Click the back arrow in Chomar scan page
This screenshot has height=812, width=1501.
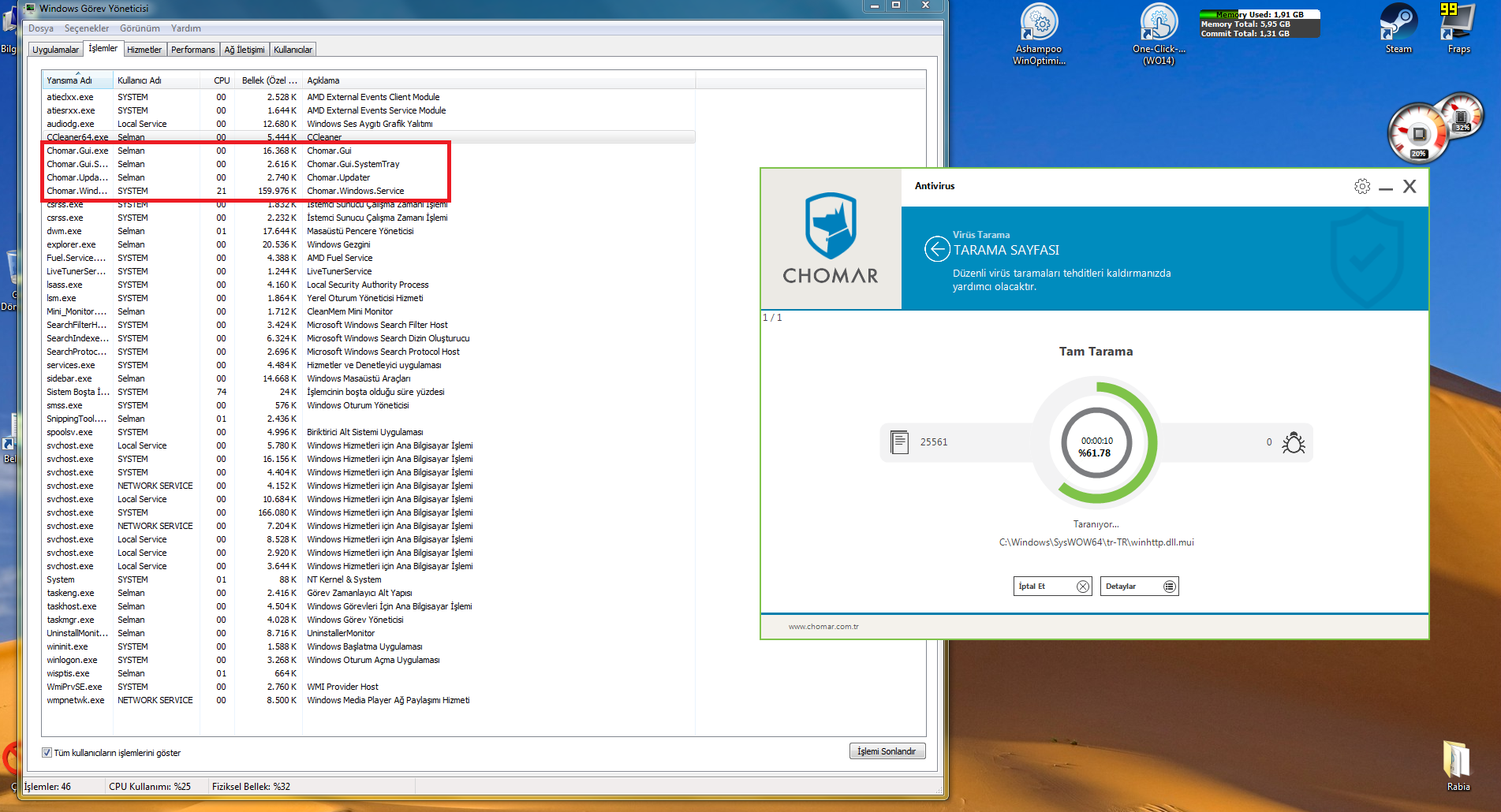(937, 249)
